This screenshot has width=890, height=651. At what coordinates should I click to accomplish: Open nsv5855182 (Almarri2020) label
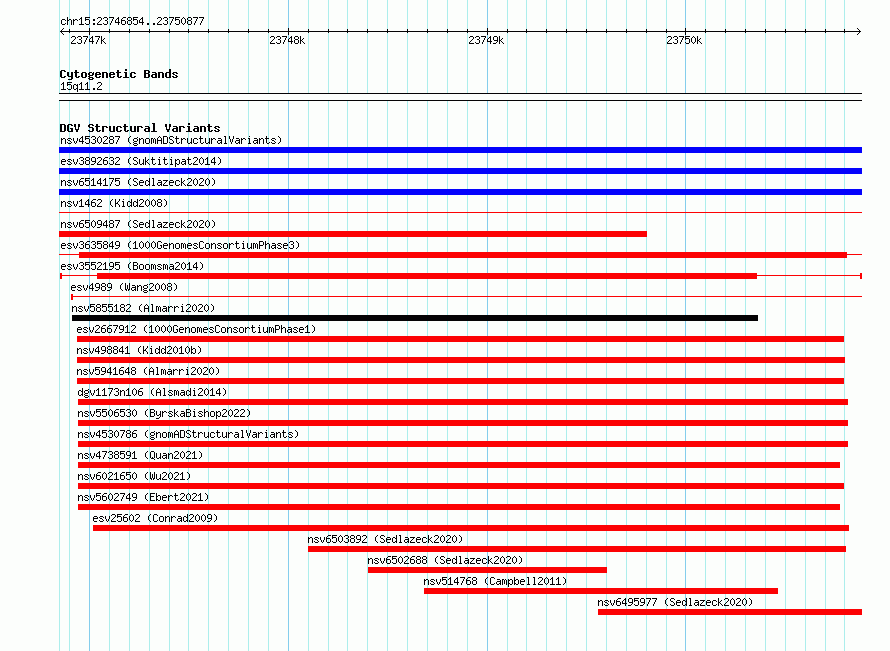click(143, 308)
